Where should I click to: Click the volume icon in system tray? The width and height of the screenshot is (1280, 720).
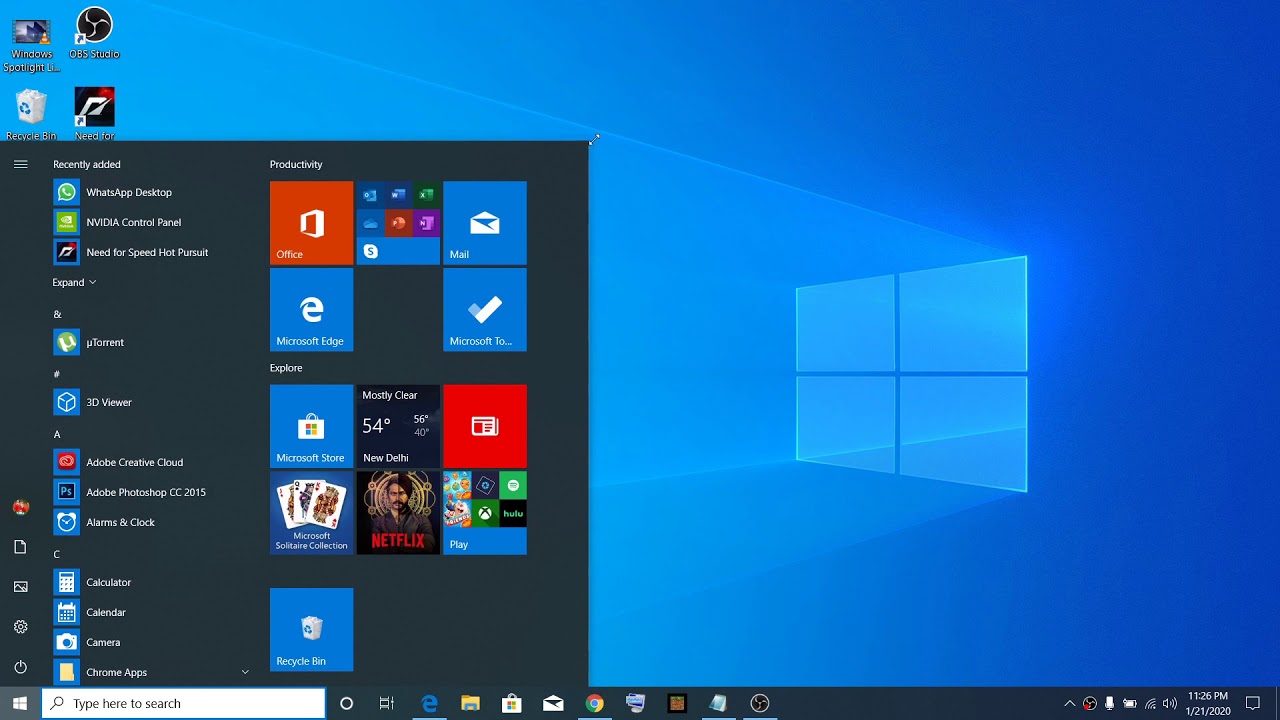coord(1170,703)
